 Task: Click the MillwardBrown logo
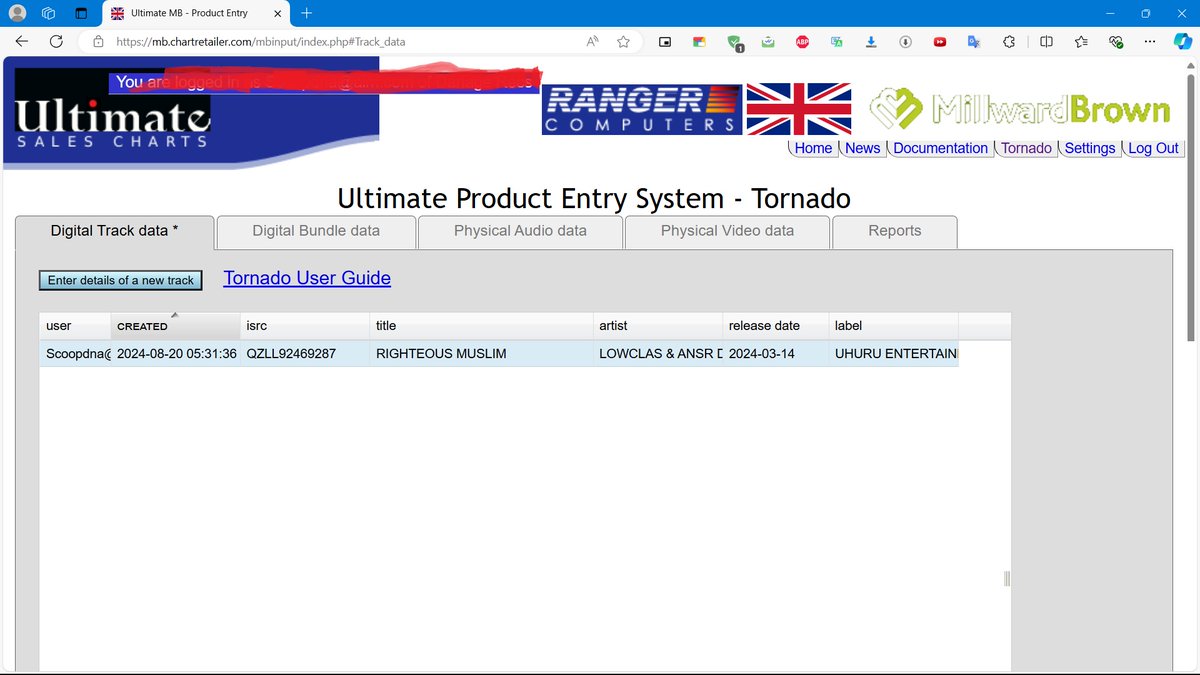1019,109
